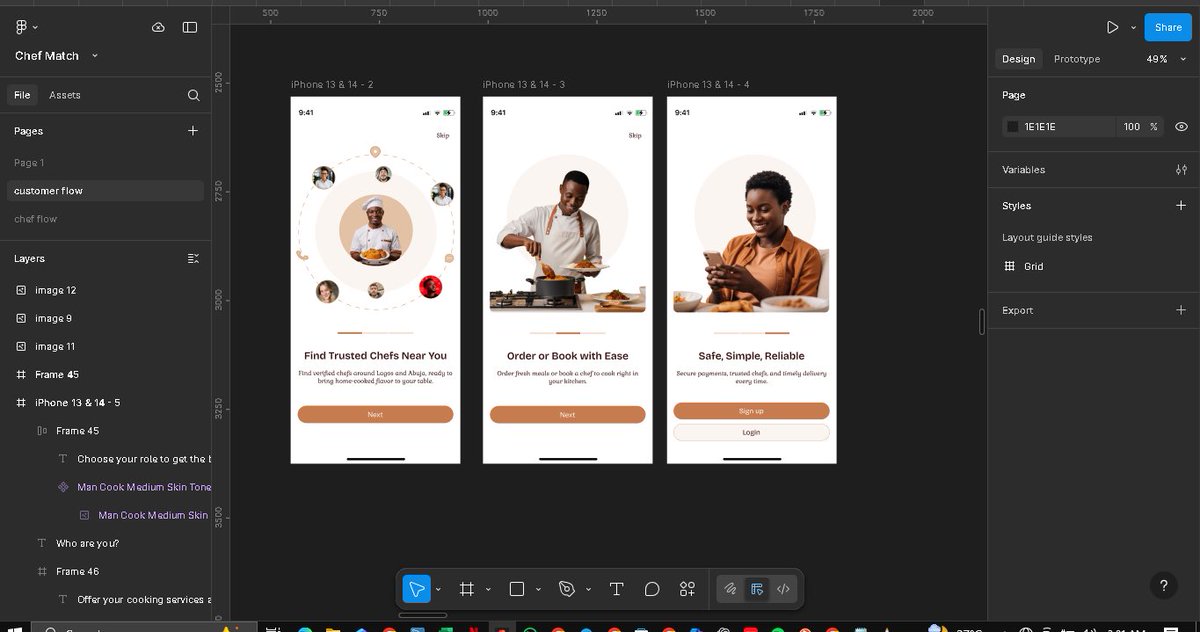The height and width of the screenshot is (632, 1200).
Task: Click the Share button
Action: (x=1167, y=27)
